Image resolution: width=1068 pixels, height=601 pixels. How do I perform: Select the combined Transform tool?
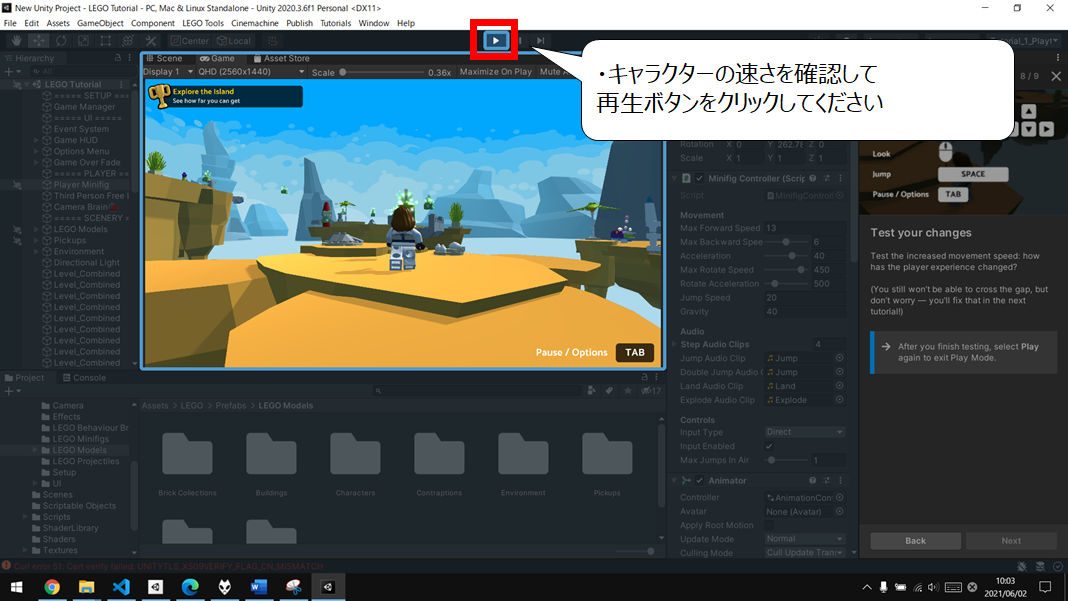click(x=128, y=41)
